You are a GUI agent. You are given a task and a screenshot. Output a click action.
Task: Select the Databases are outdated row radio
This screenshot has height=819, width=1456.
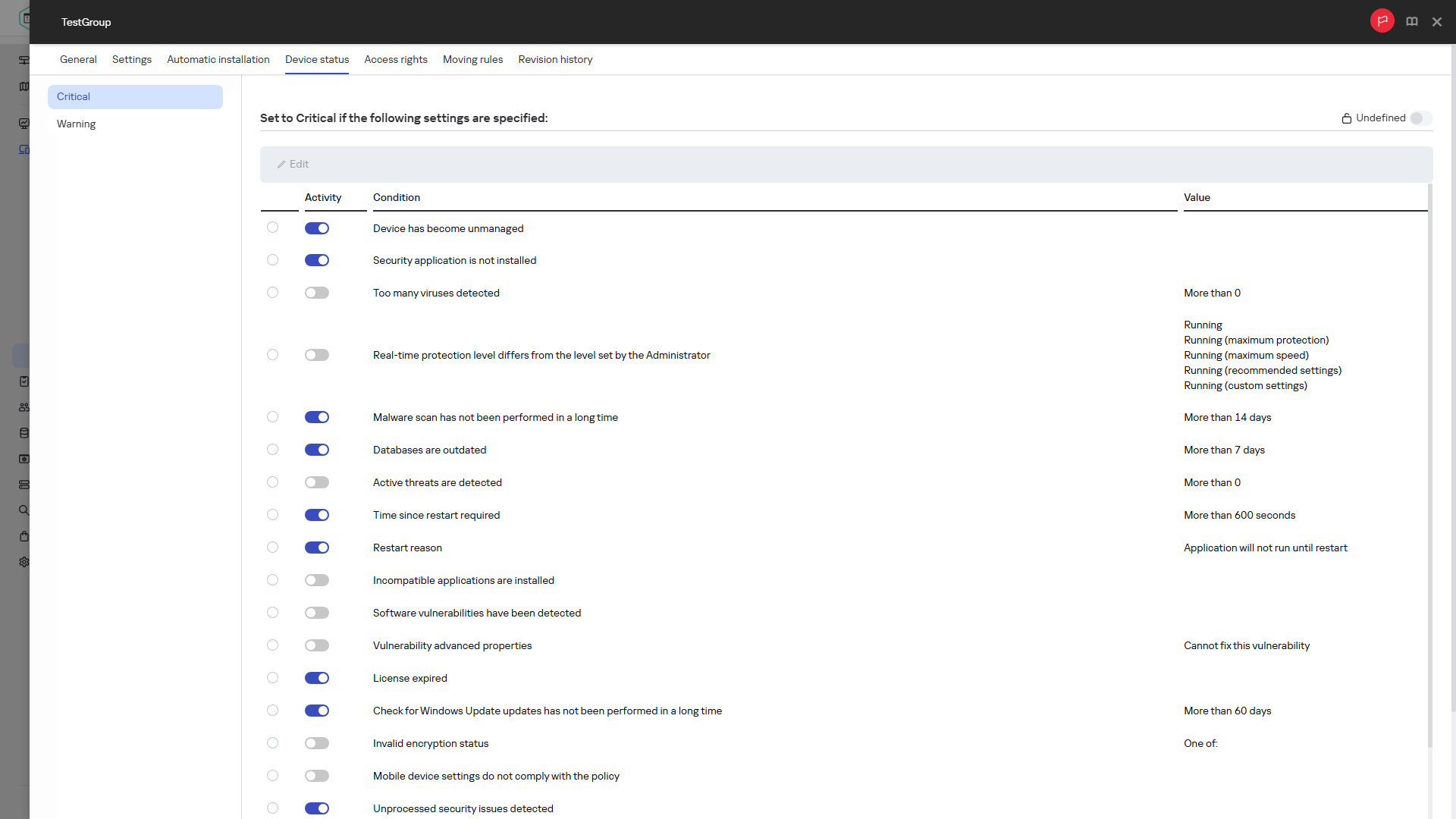272,450
